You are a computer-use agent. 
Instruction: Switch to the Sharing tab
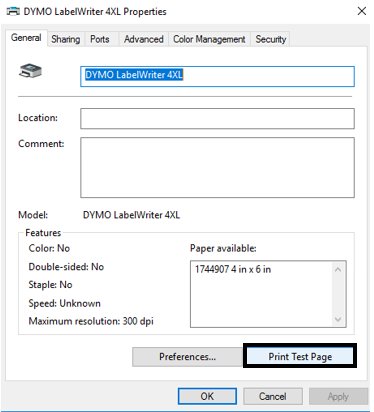pyautogui.click(x=66, y=39)
